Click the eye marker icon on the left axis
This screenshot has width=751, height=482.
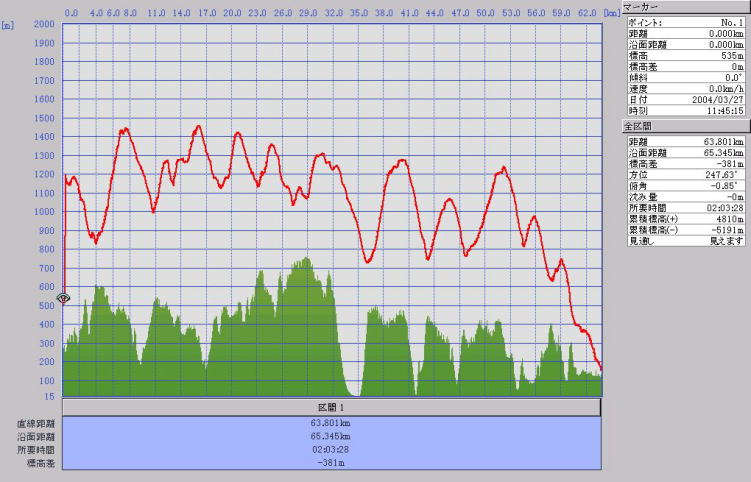click(x=63, y=298)
